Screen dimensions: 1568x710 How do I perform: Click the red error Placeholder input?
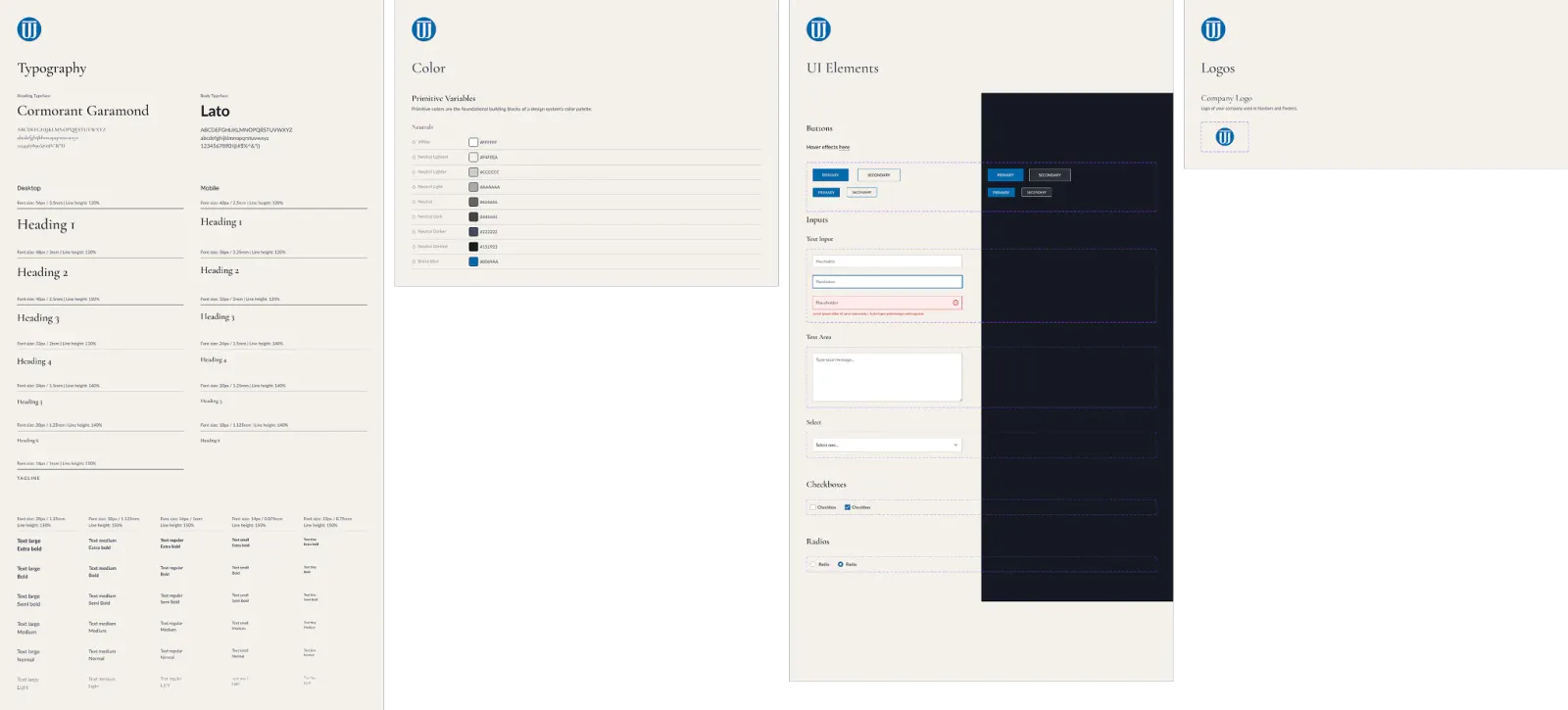pos(887,303)
